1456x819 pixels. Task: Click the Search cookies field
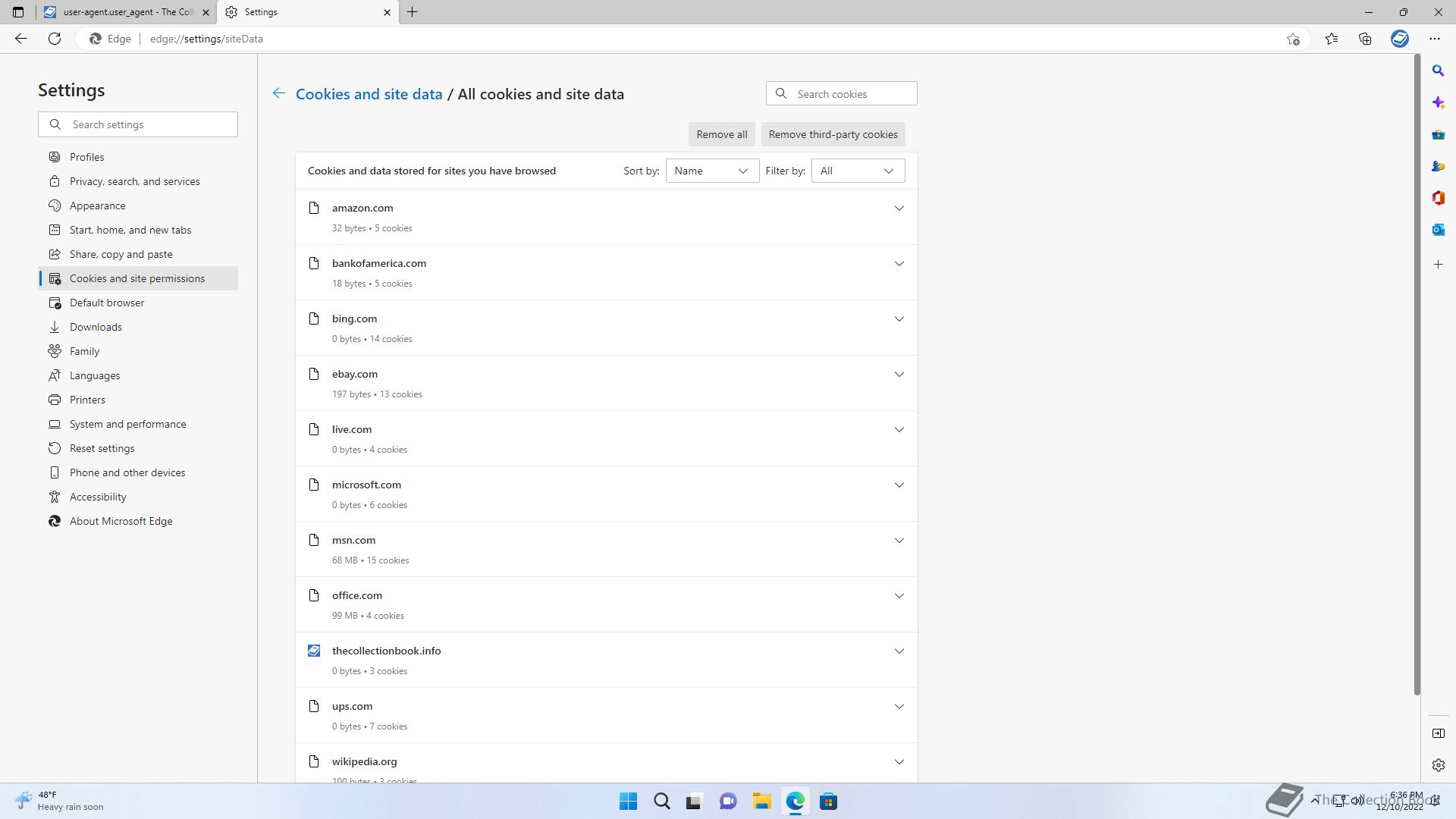click(x=841, y=94)
